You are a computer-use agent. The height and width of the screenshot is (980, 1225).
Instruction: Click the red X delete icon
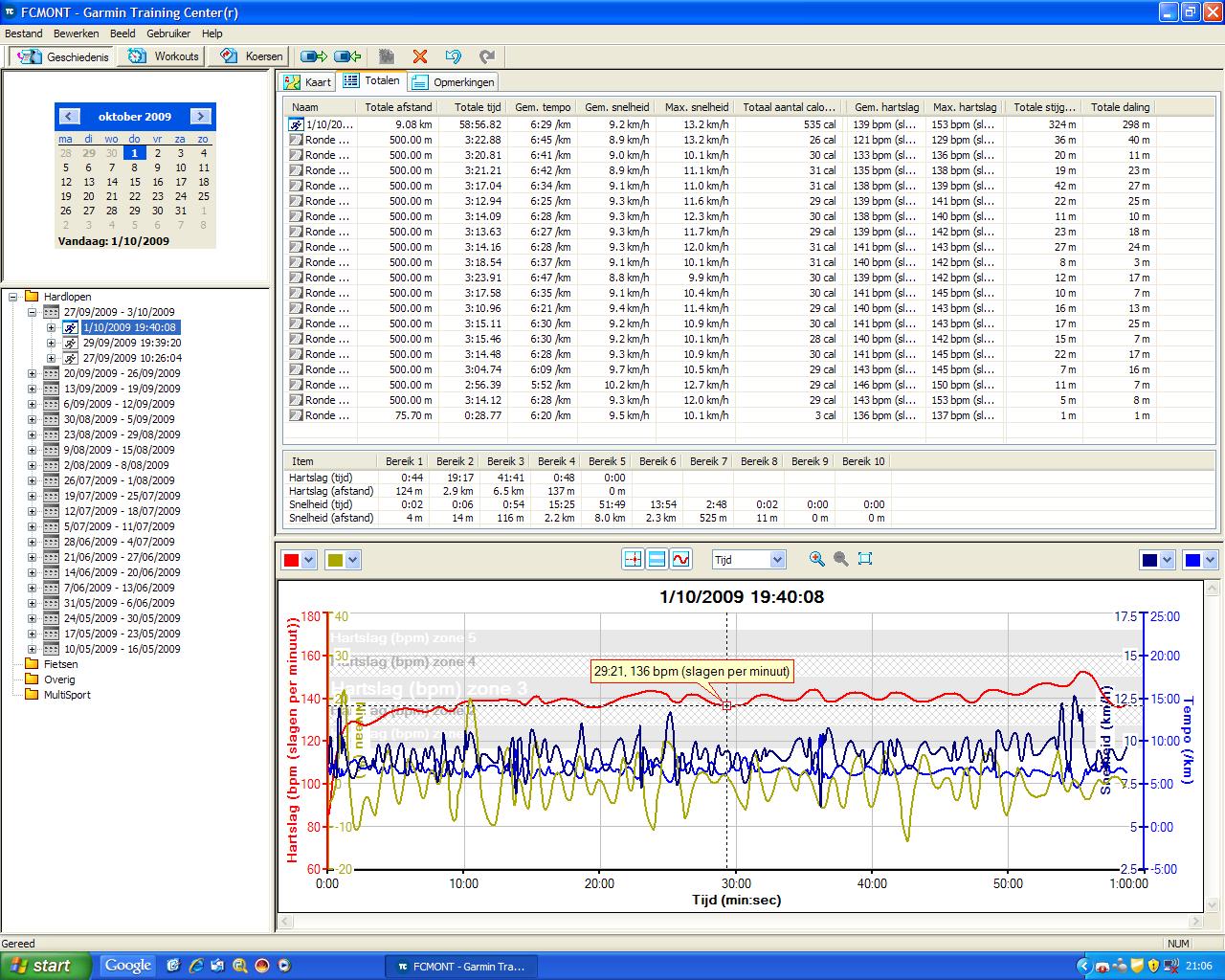419,56
